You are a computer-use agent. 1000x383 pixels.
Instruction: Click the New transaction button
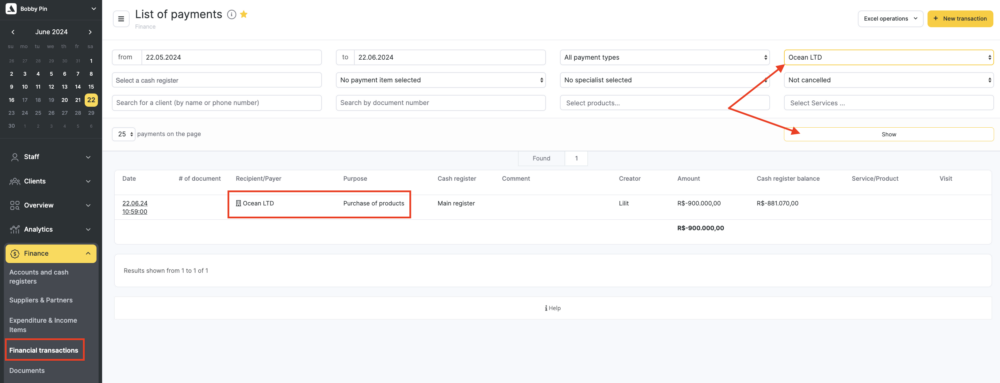pos(960,19)
